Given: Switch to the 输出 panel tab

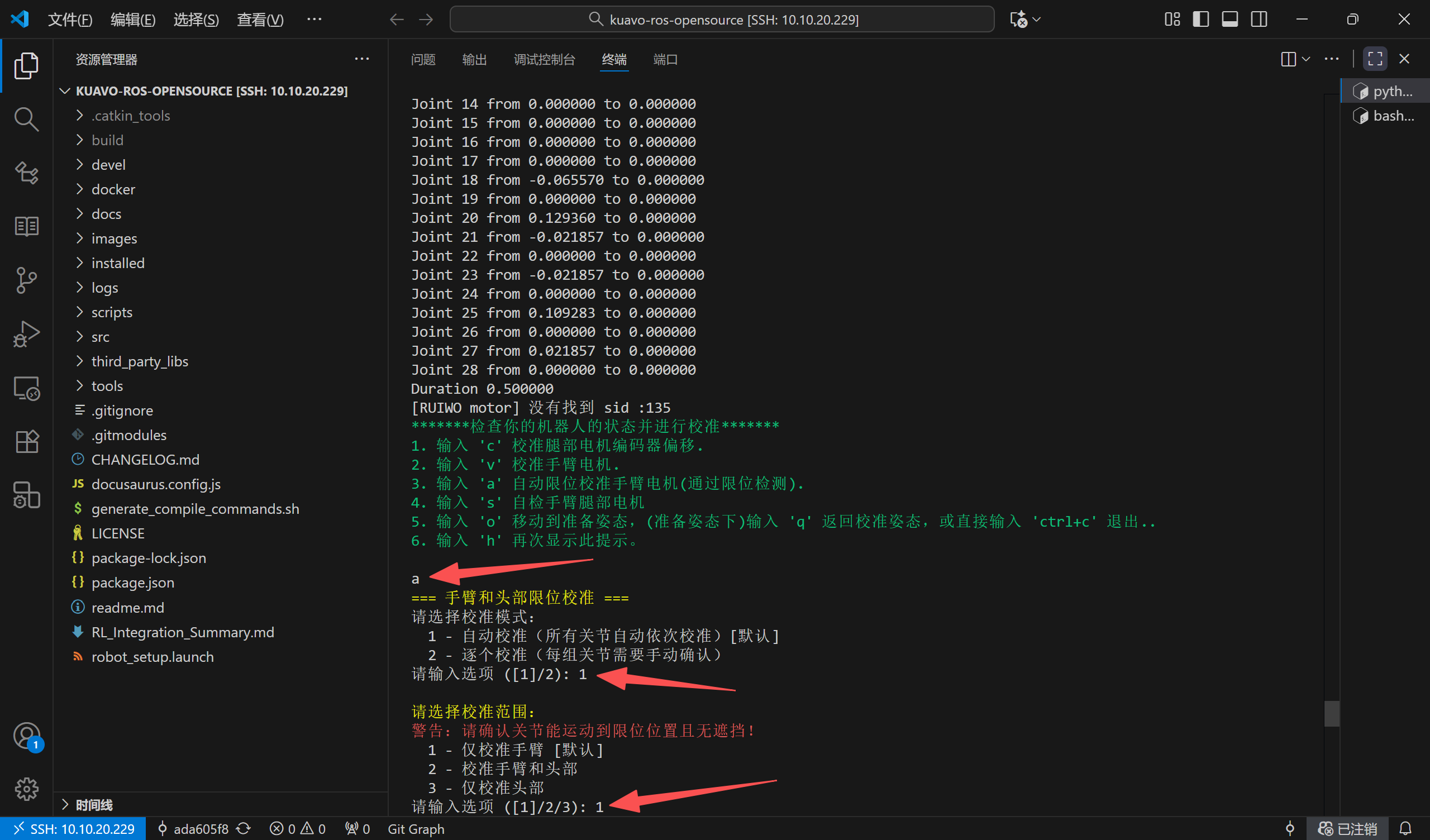Looking at the screenshot, I should pos(474,60).
